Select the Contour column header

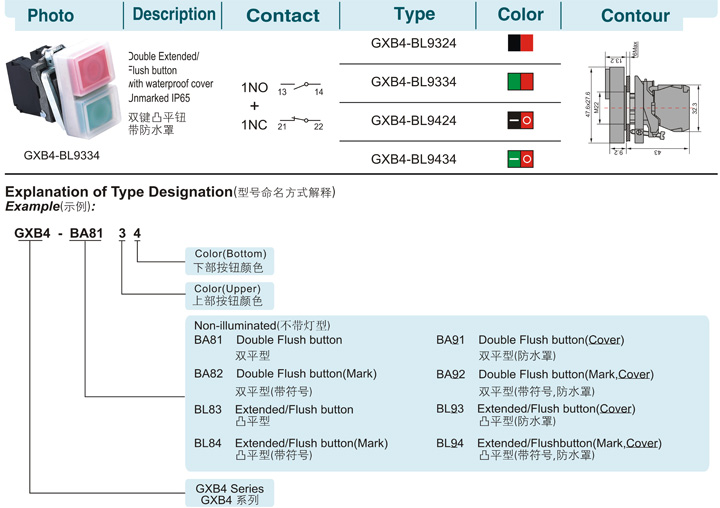click(636, 16)
